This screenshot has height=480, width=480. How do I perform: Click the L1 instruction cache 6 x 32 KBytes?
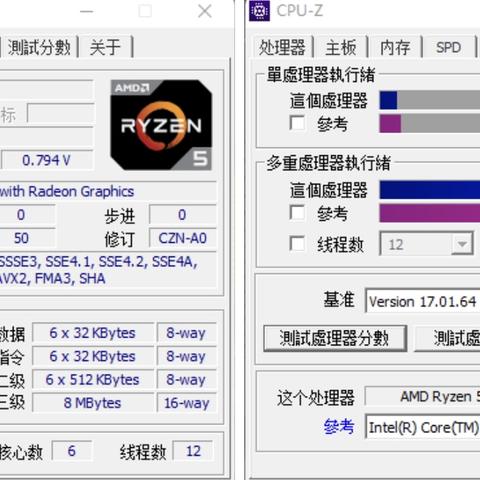[93, 356]
